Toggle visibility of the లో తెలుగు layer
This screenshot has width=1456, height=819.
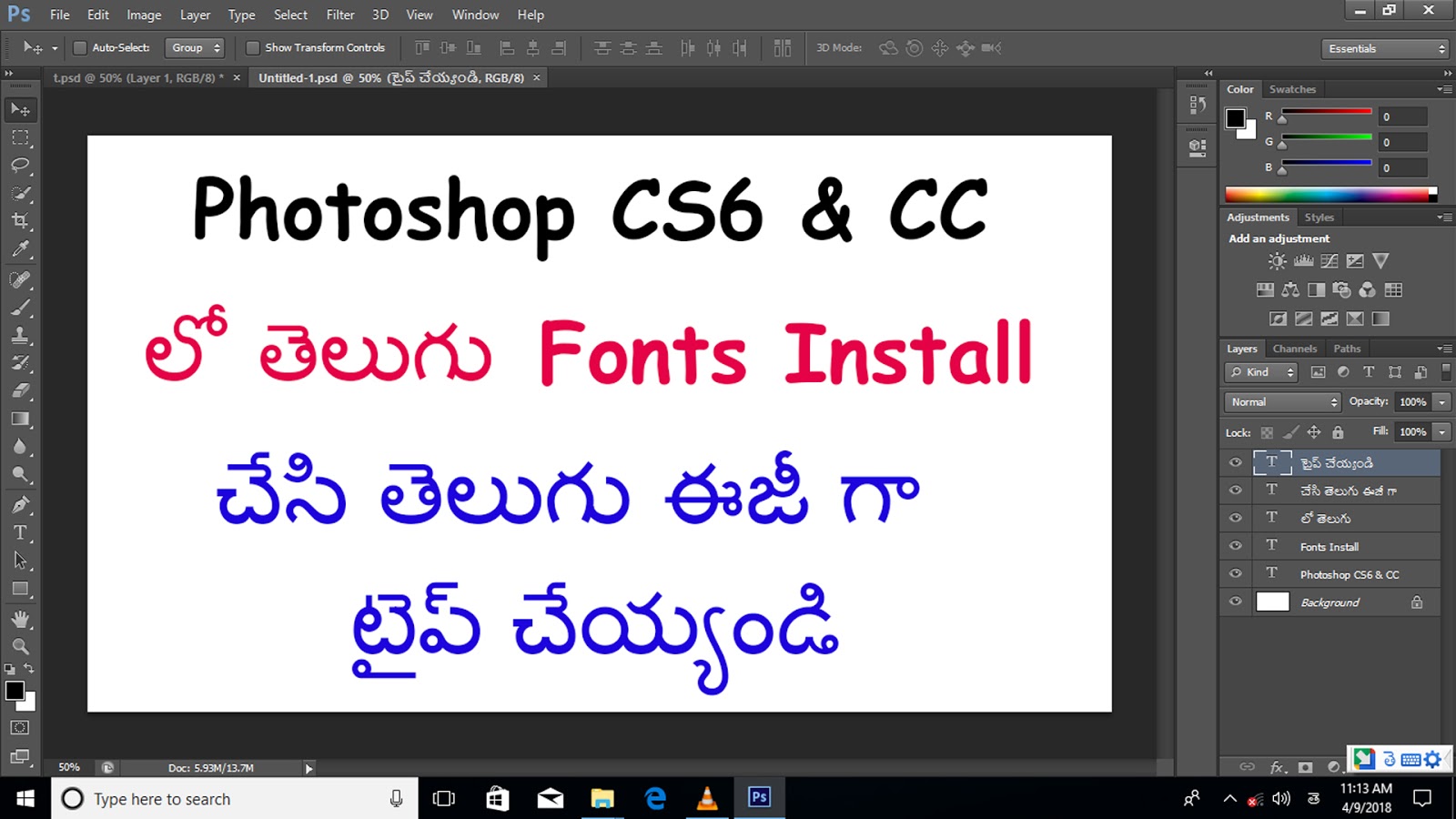point(1235,518)
